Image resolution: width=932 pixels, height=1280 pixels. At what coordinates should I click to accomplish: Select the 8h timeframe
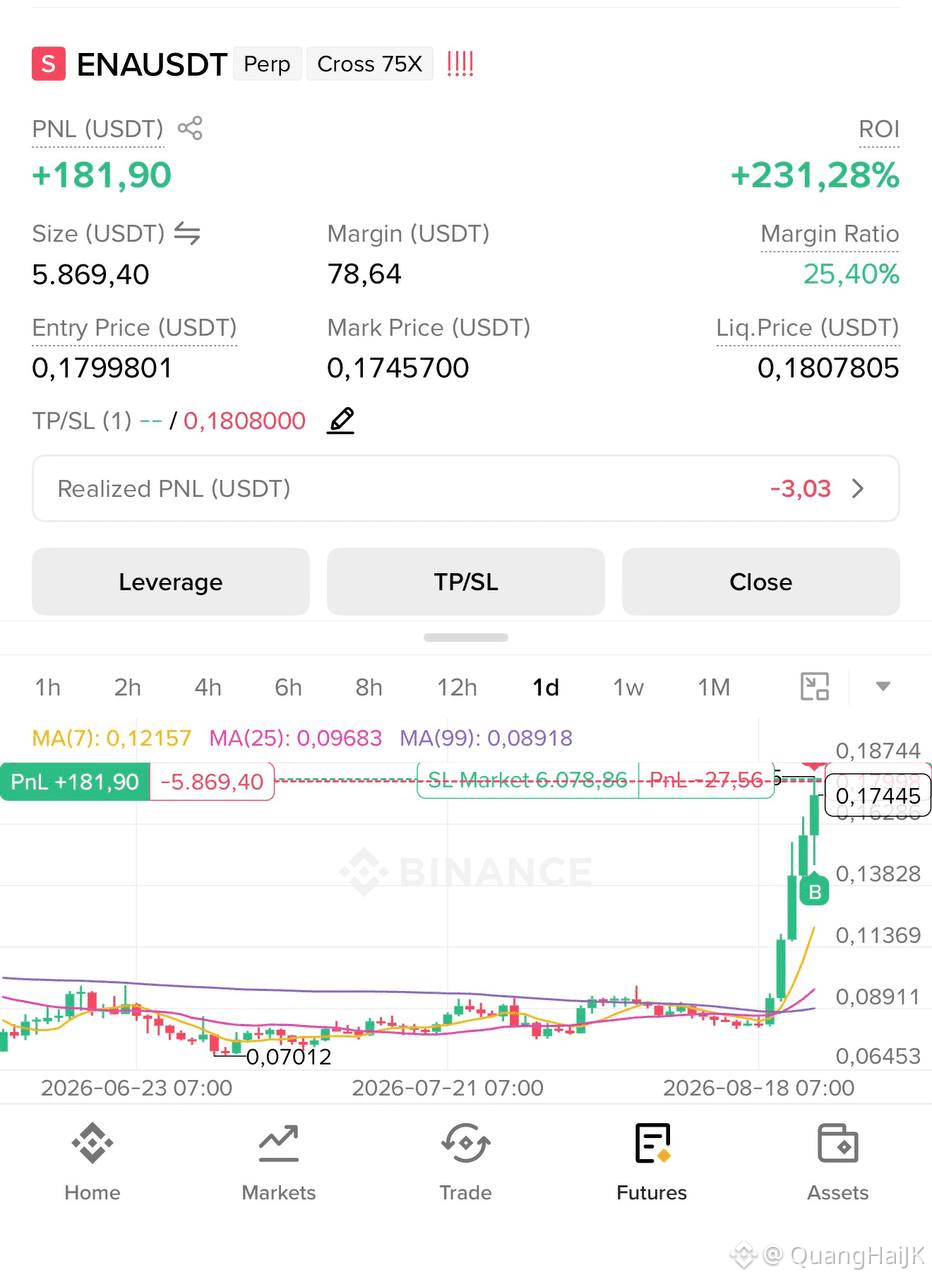pyautogui.click(x=369, y=687)
